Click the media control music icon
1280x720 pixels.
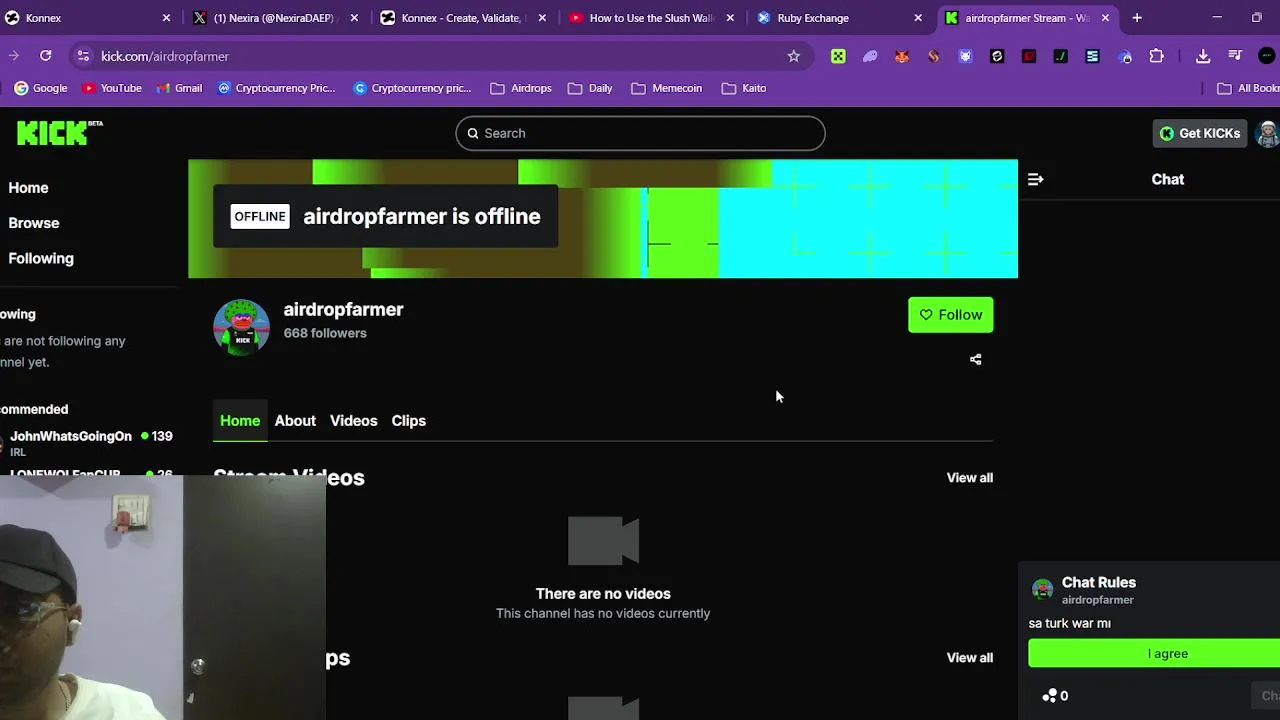1235,56
